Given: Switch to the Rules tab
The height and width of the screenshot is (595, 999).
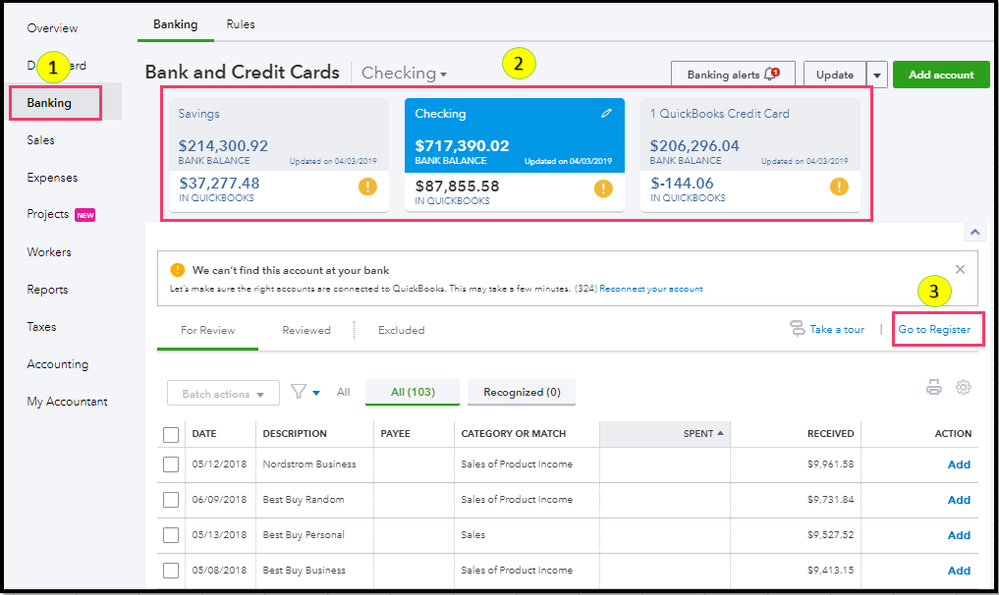Looking at the screenshot, I should coord(240,24).
